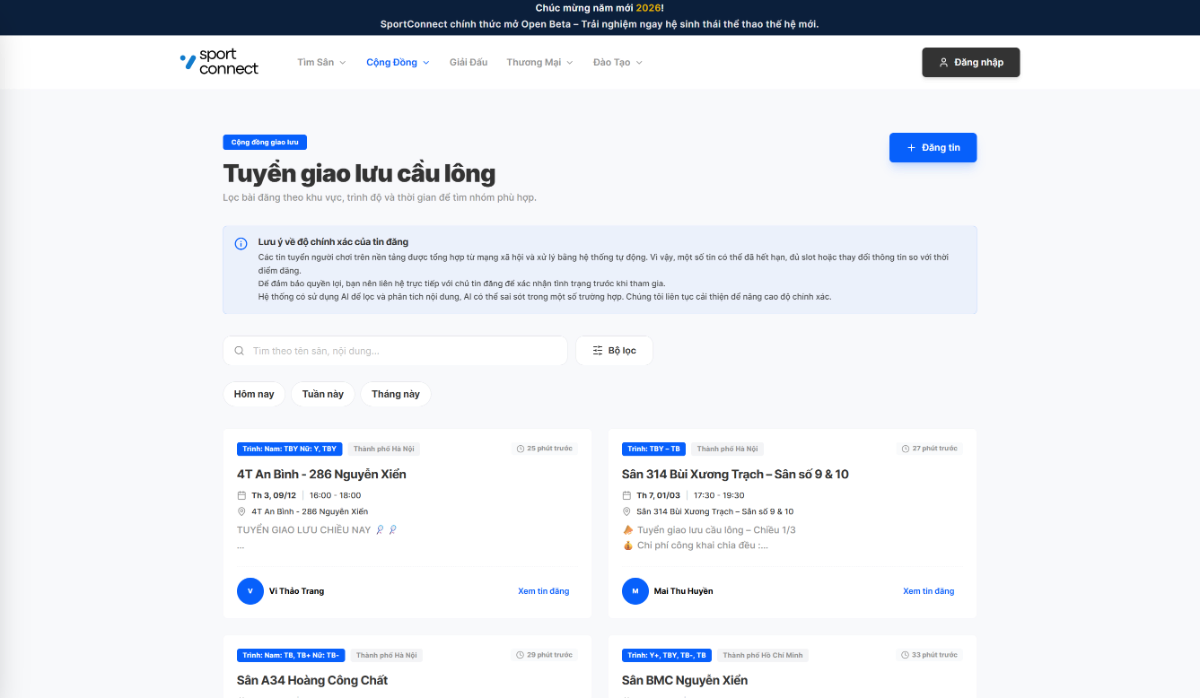1200x698 pixels.
Task: Open the Bộ lọc filter panel
Action: coord(614,351)
